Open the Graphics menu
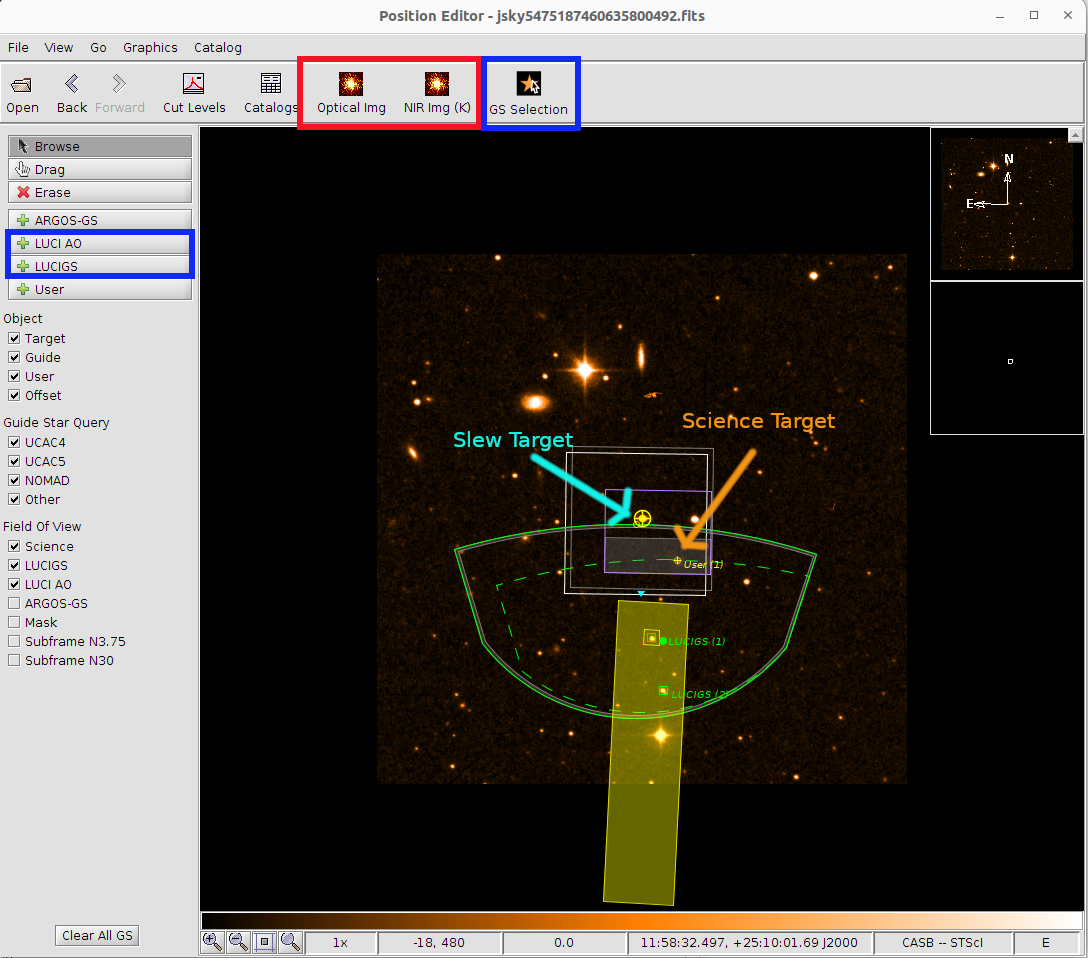This screenshot has height=958, width=1088. pyautogui.click(x=150, y=47)
